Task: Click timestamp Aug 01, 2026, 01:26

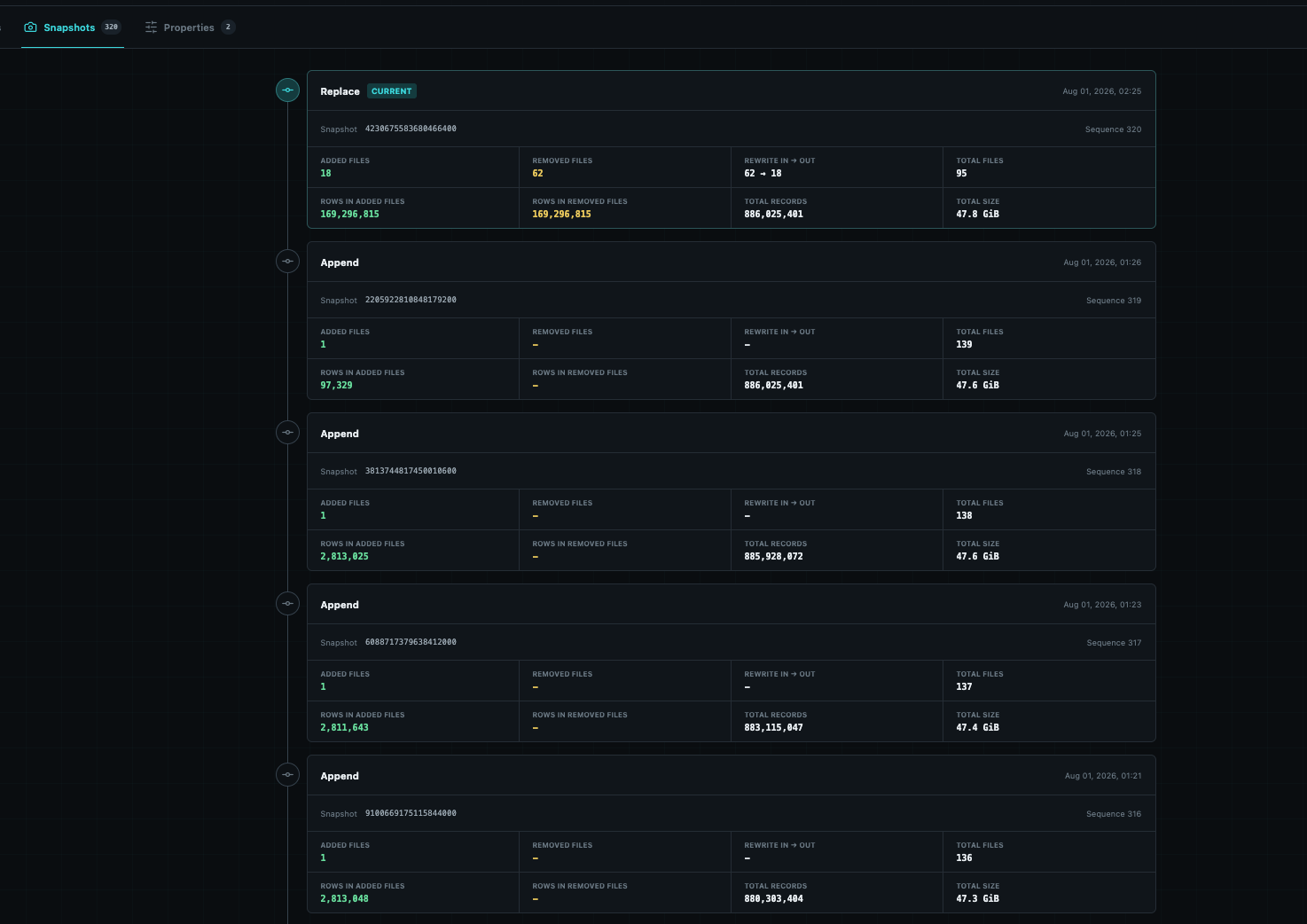Action: (1102, 262)
